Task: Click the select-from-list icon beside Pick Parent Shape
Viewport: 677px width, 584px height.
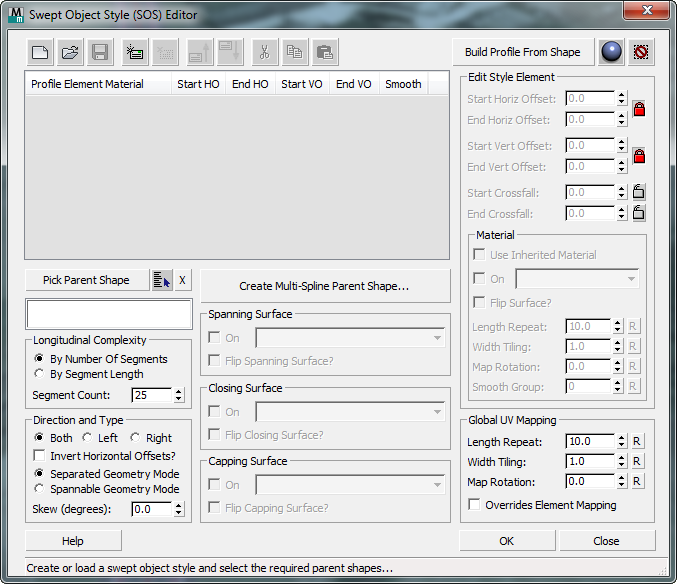Action: tap(162, 281)
